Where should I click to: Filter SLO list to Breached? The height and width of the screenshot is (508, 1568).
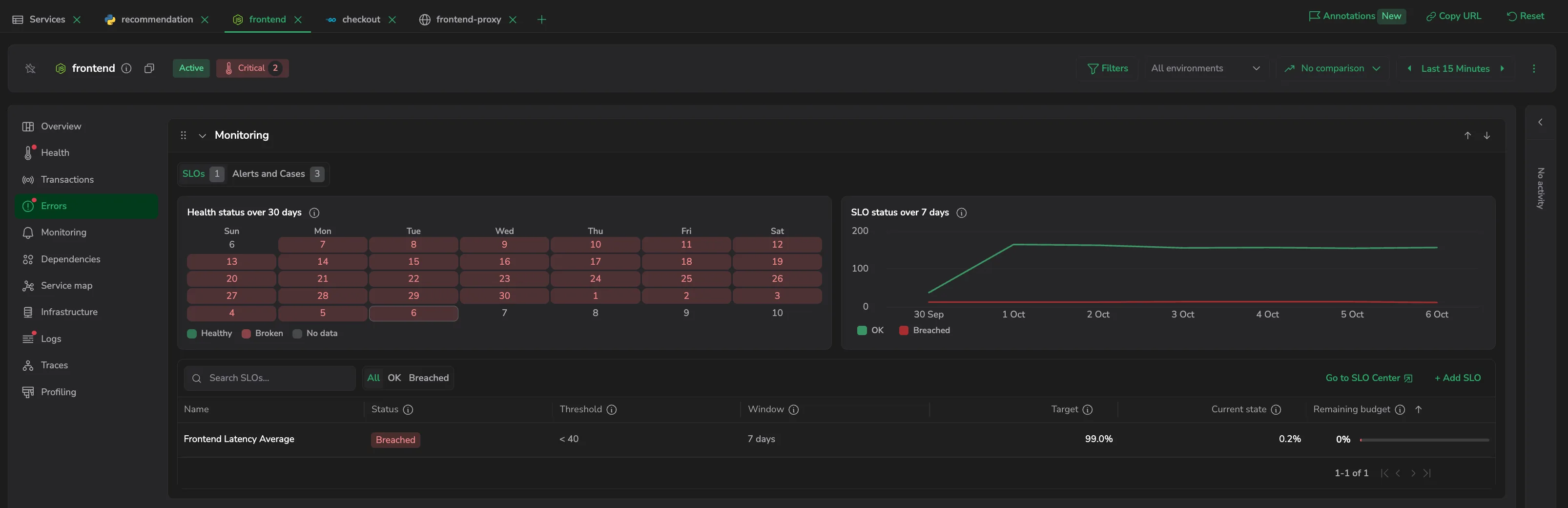click(x=429, y=378)
